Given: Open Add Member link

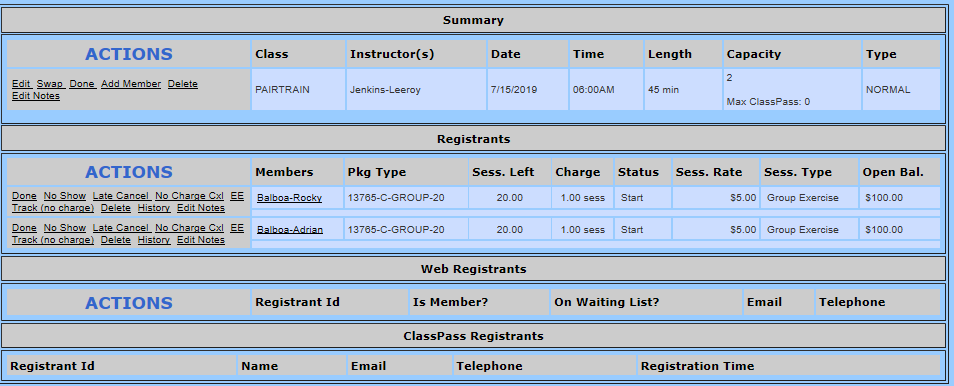Looking at the screenshot, I should 131,84.
